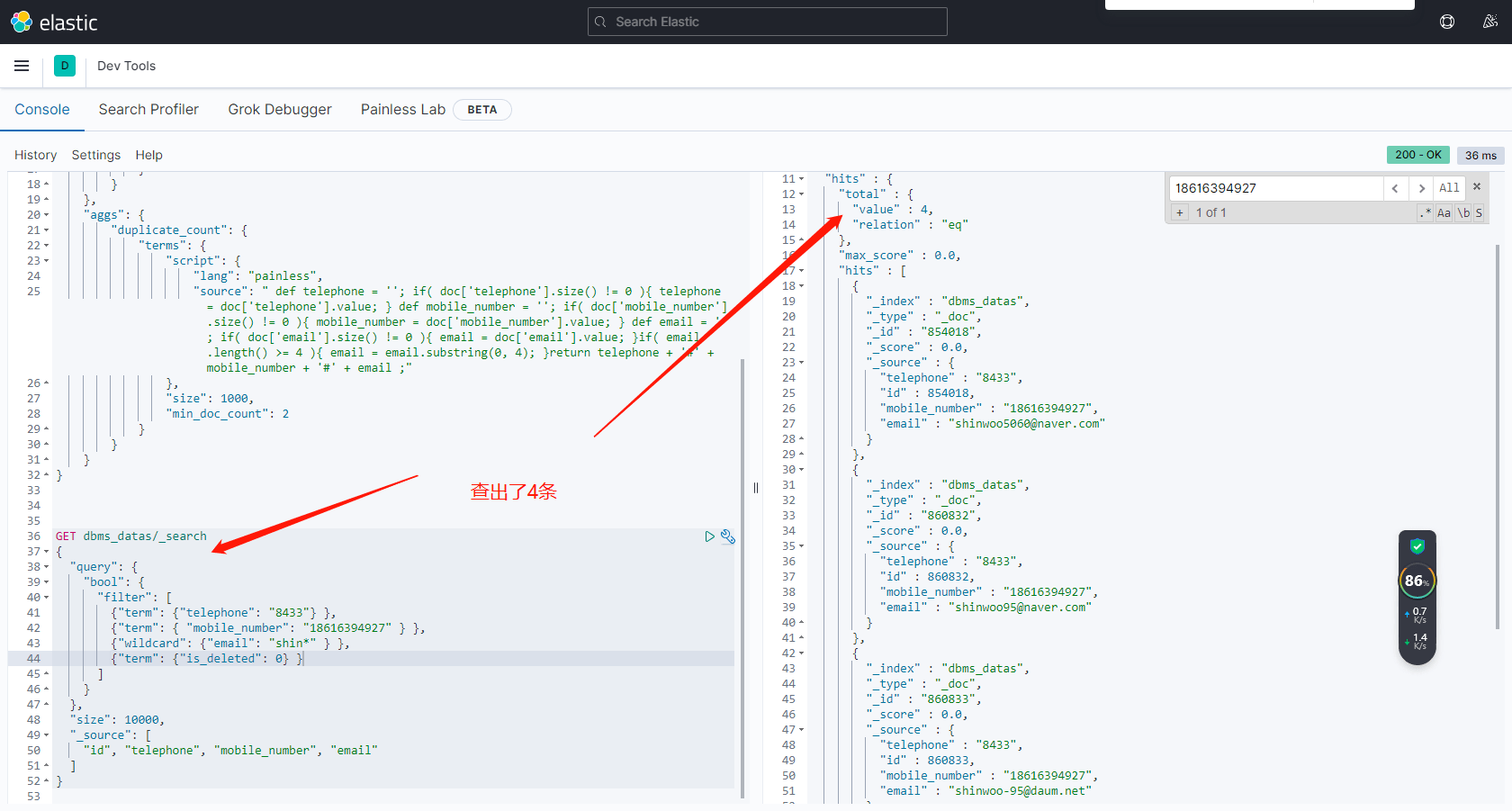
Task: Click the request editor vertical scrollbar
Action: click(x=742, y=578)
